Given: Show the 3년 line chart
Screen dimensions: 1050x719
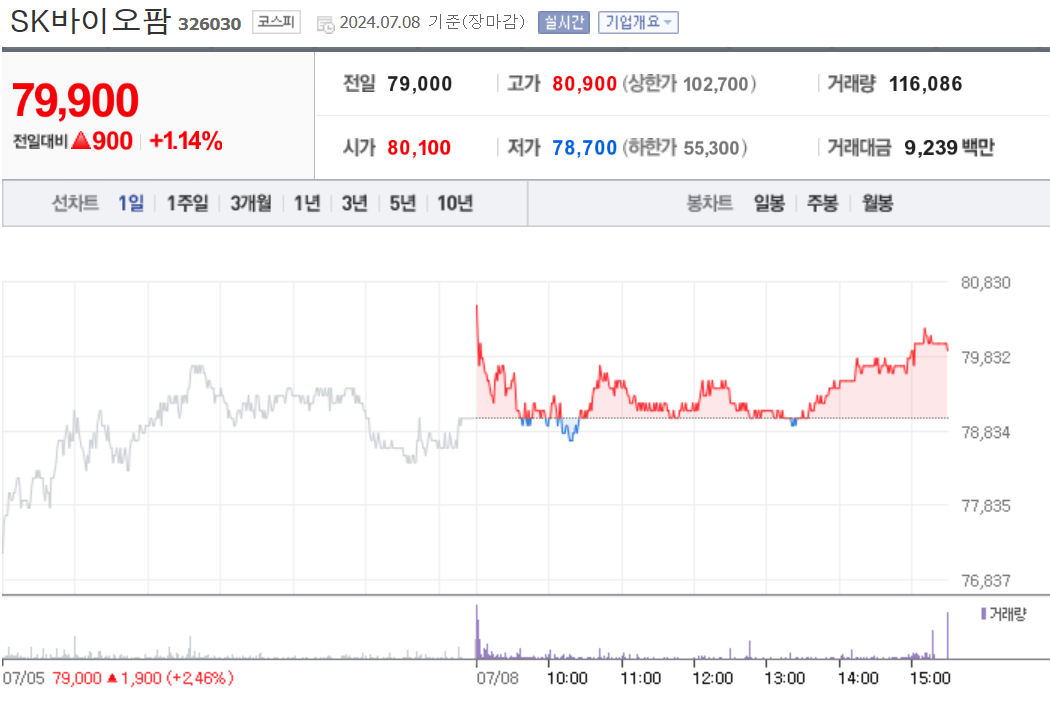Looking at the screenshot, I should tap(355, 203).
